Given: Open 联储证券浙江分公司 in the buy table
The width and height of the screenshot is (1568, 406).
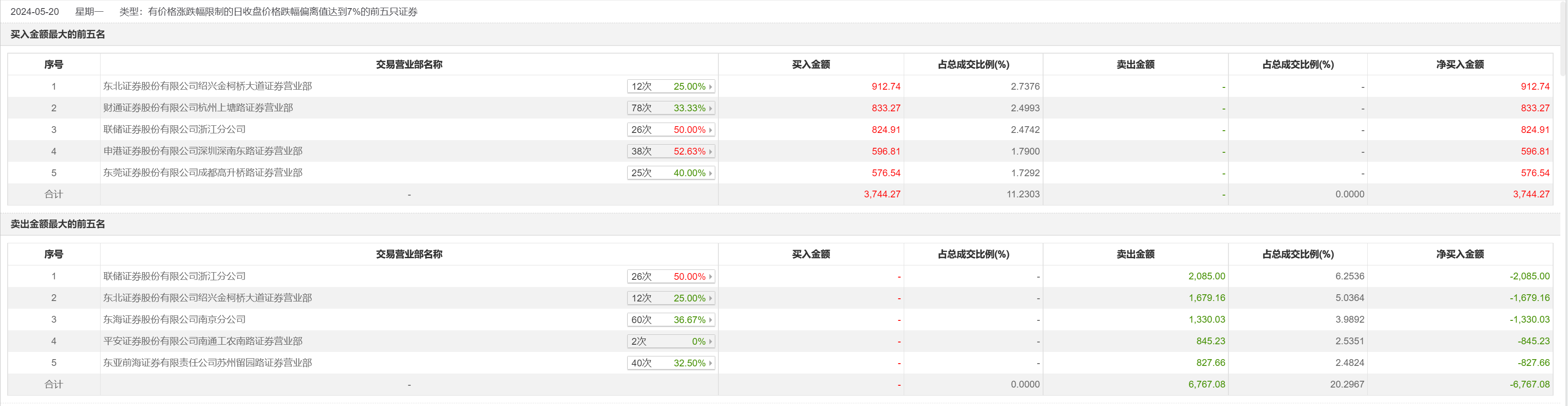Looking at the screenshot, I should tap(174, 129).
